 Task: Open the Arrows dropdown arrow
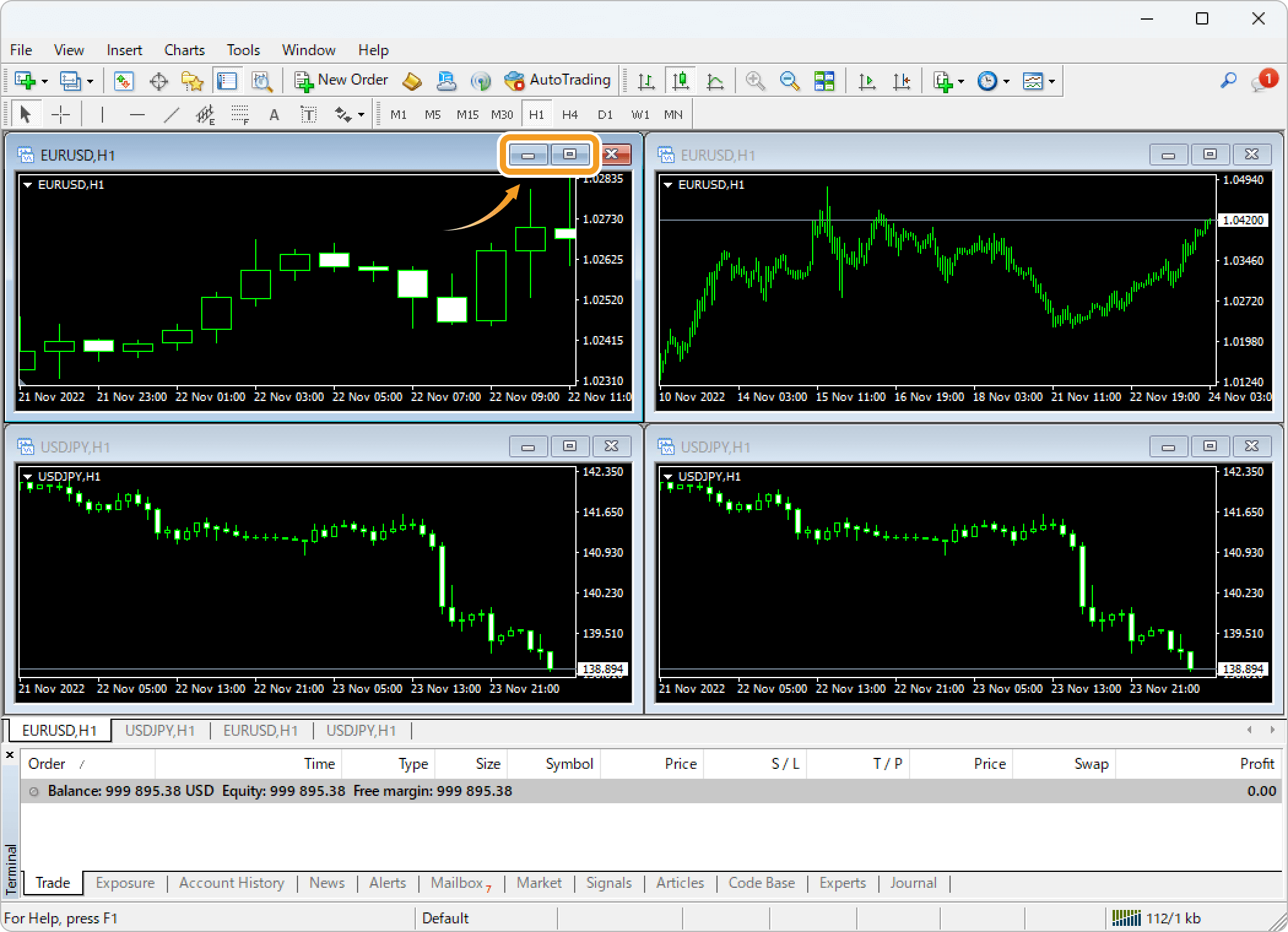pyautogui.click(x=361, y=115)
